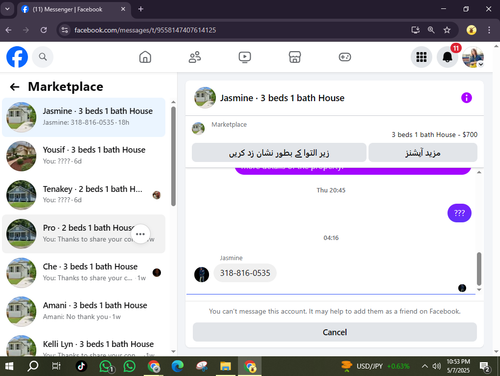This screenshot has width=500, height=376.
Task: Open three-dot options on Pro conversation
Action: 140,234
